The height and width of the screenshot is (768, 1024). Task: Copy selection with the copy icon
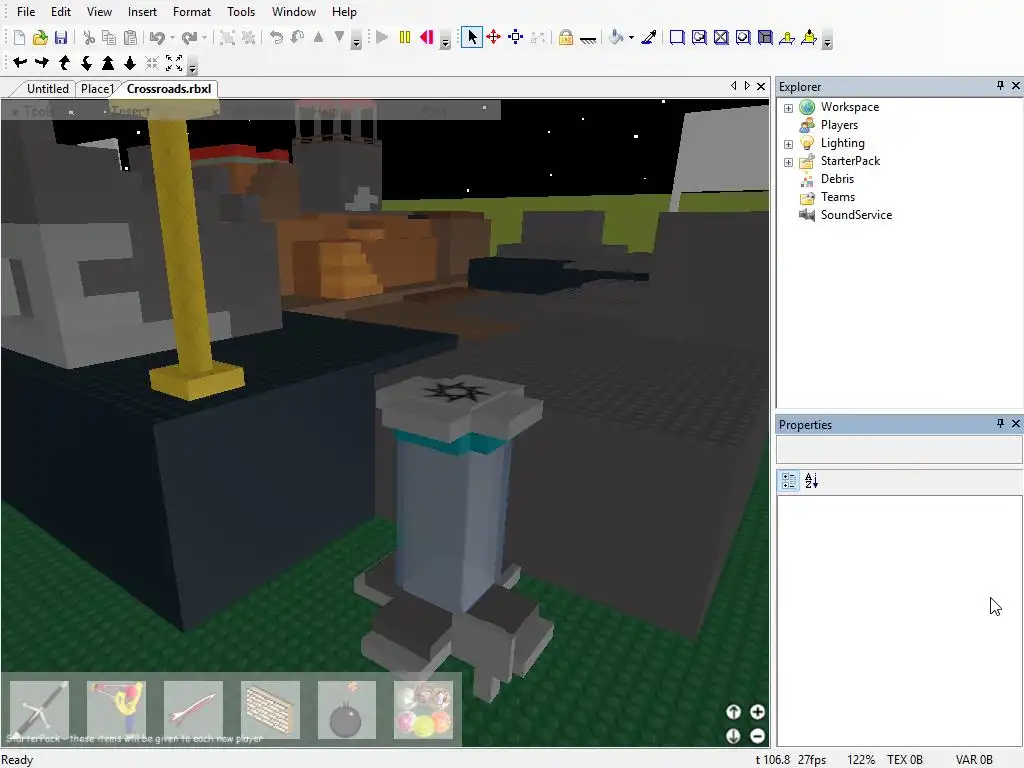(109, 38)
